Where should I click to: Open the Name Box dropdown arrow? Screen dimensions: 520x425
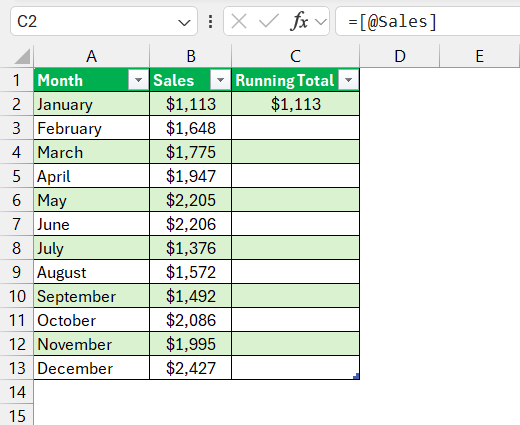pos(184,23)
